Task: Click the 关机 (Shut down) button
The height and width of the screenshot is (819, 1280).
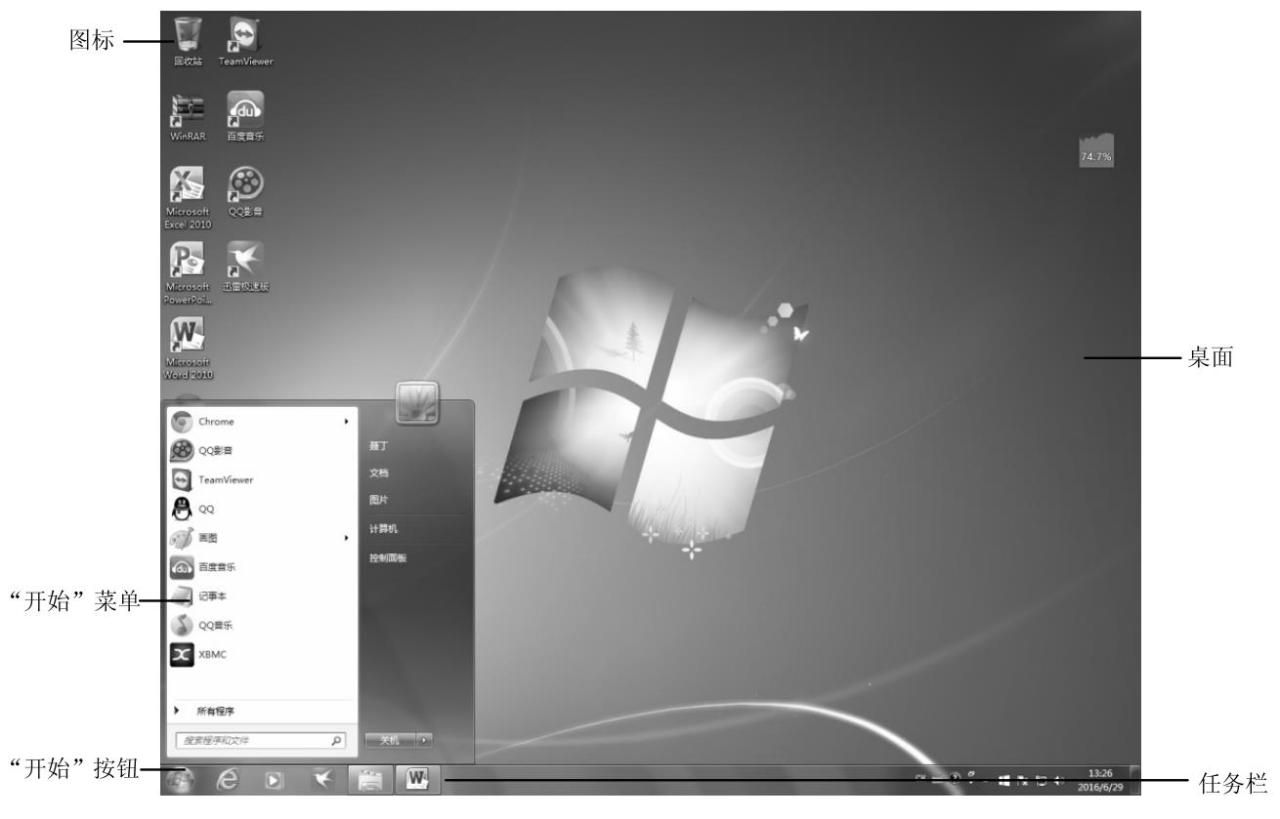Action: (390, 740)
